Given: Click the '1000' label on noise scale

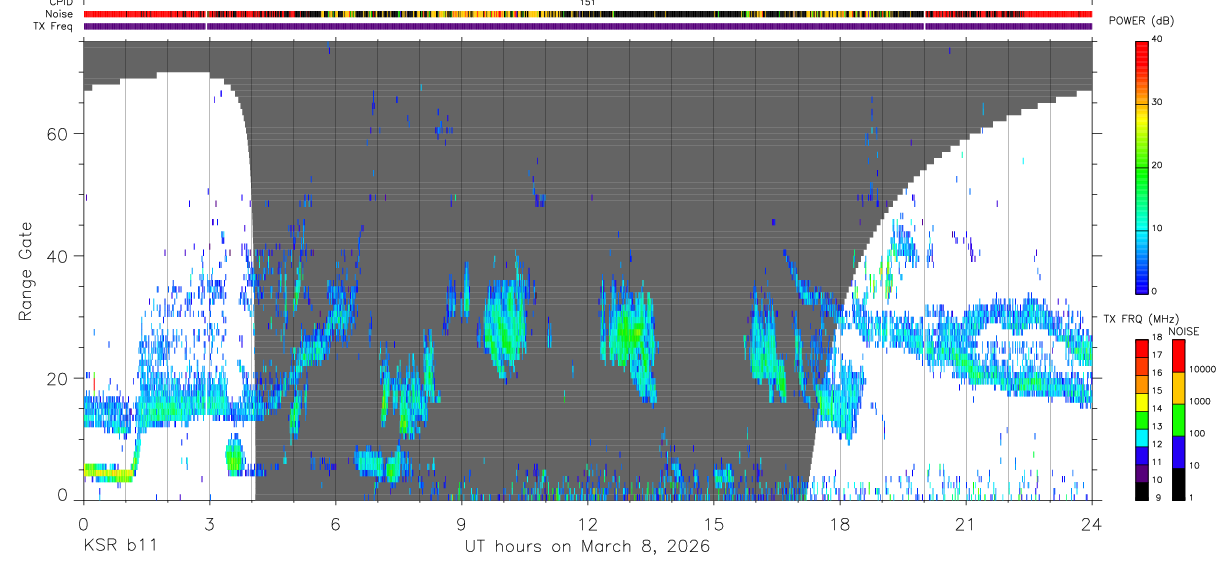Looking at the screenshot, I should click(x=1199, y=401).
